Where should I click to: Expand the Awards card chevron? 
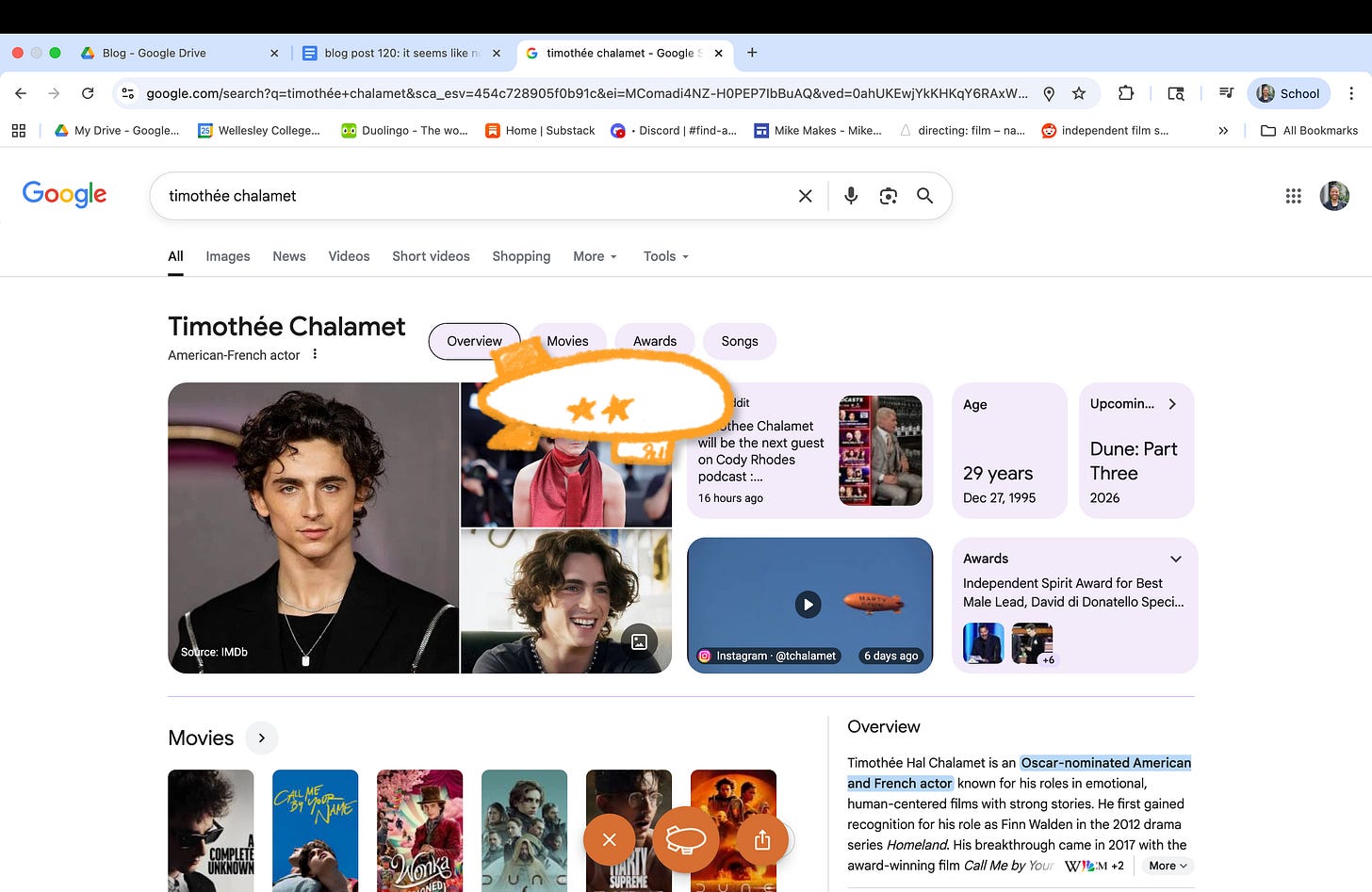pyautogui.click(x=1175, y=559)
